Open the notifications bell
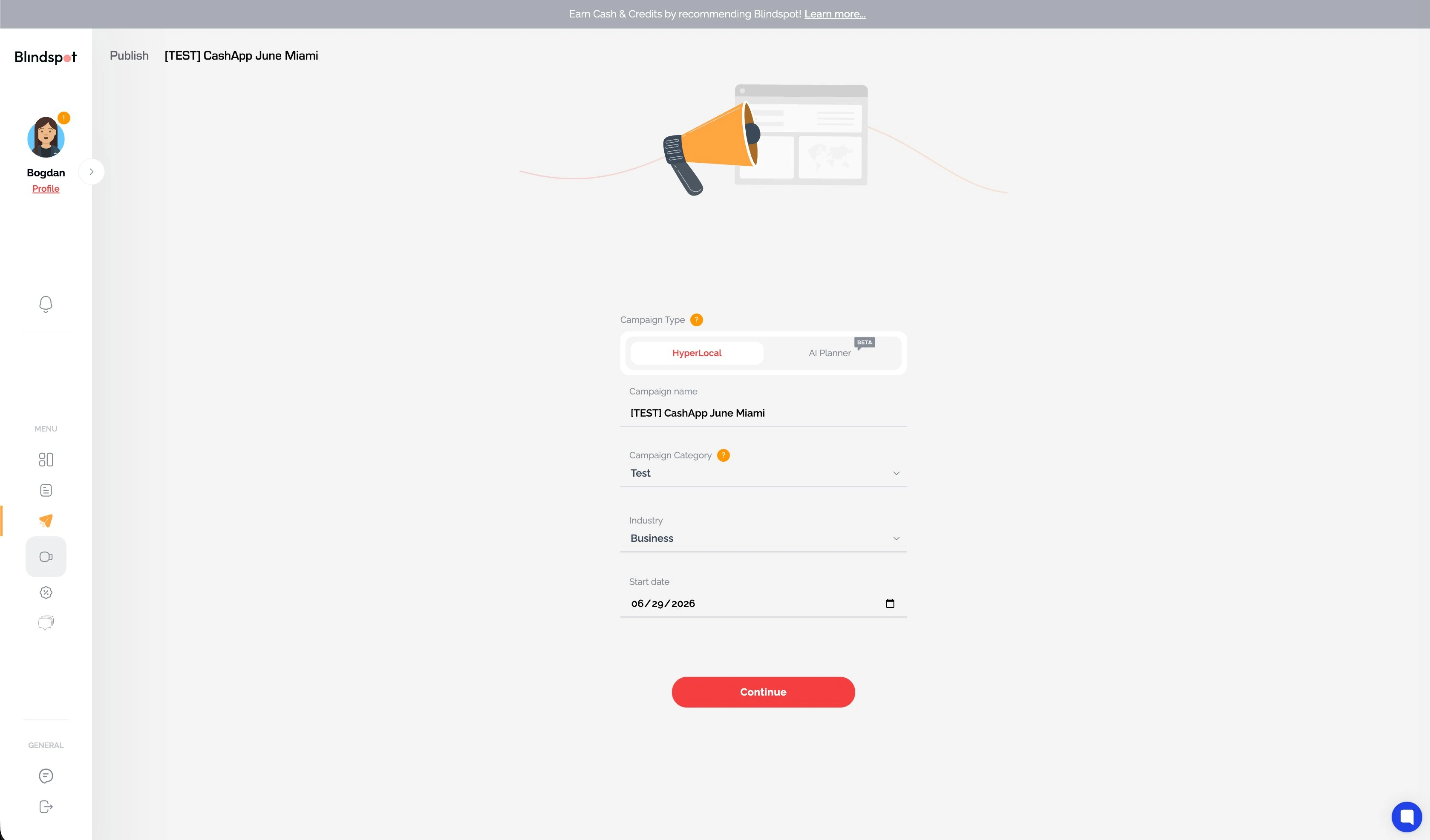 (46, 304)
